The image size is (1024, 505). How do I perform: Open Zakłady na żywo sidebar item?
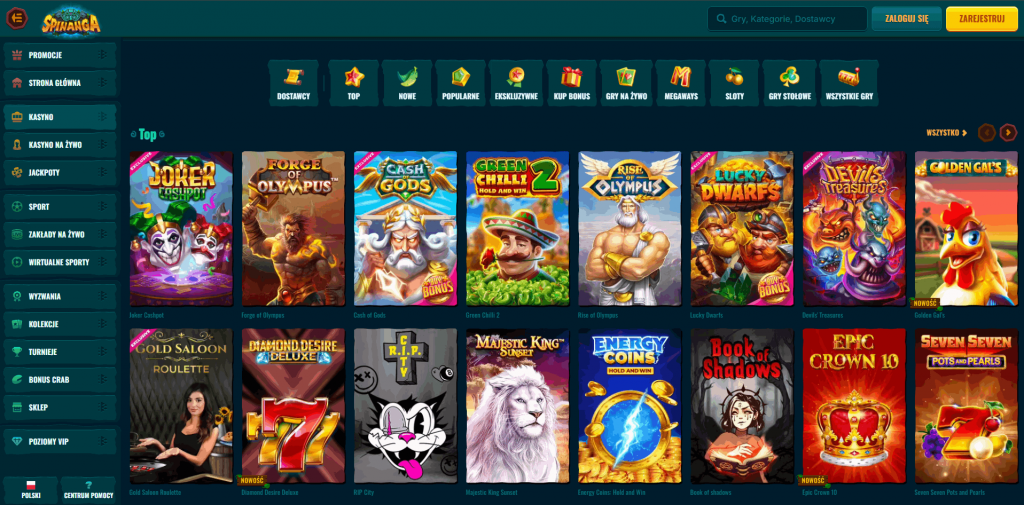(59, 234)
